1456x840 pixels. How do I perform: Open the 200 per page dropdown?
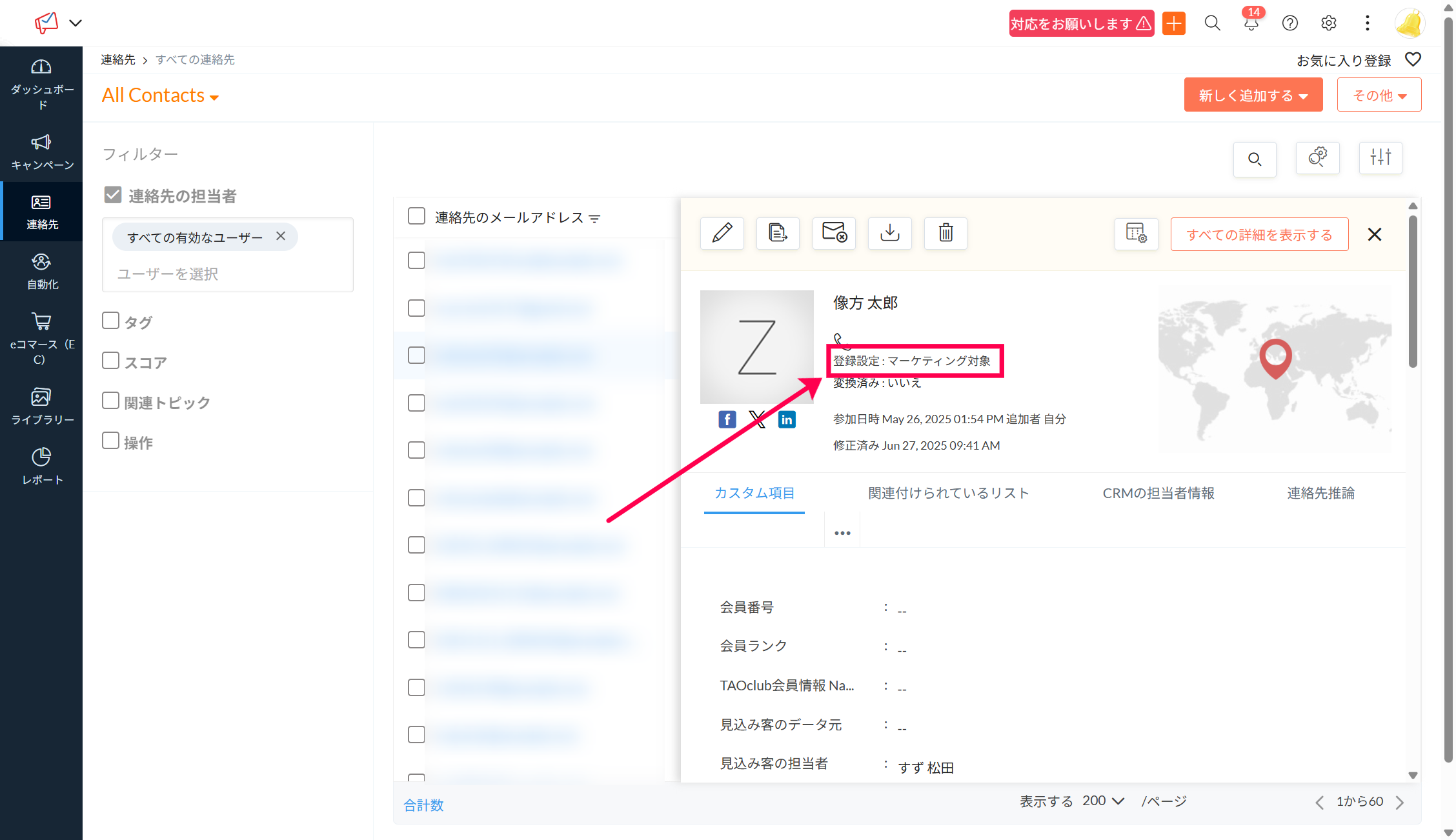coord(1103,801)
